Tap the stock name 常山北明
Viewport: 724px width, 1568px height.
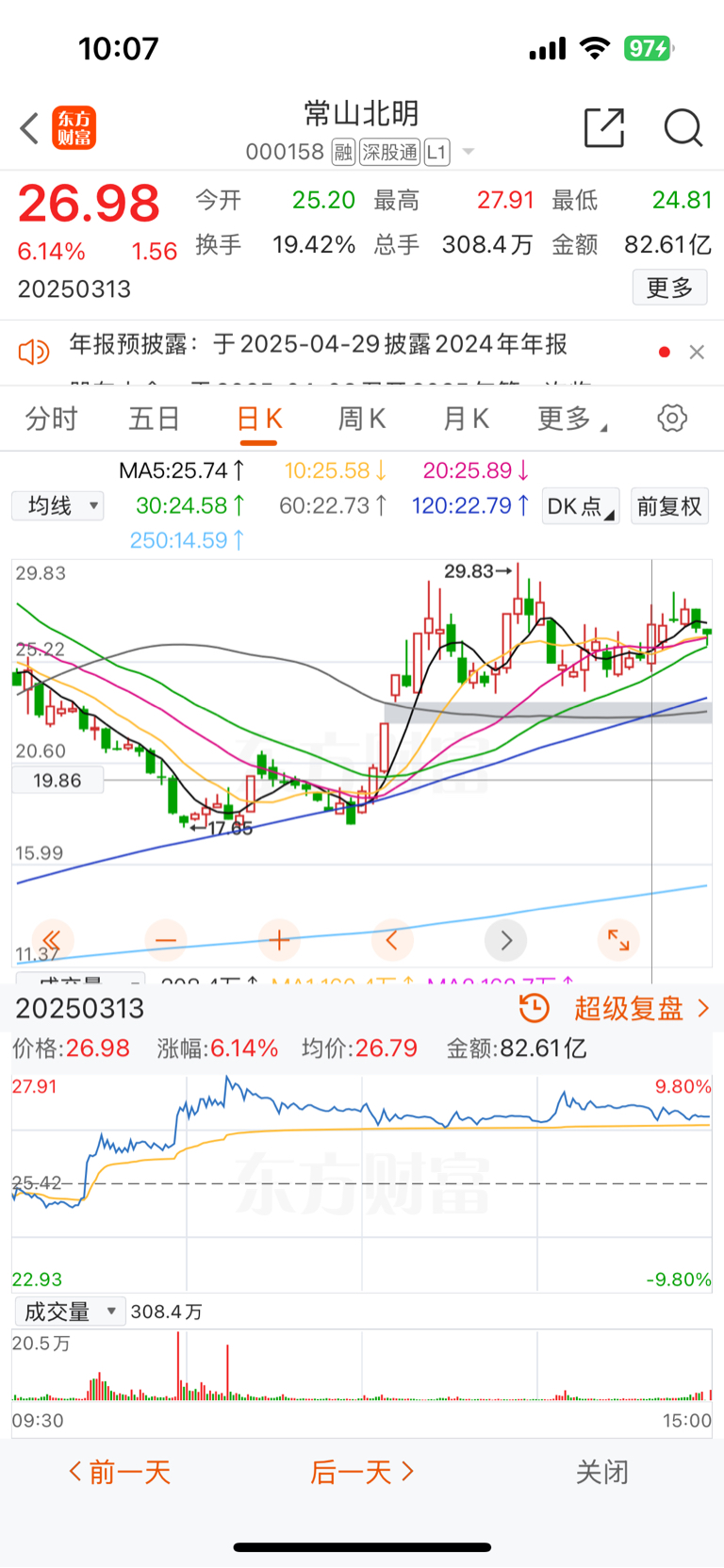pos(362,114)
